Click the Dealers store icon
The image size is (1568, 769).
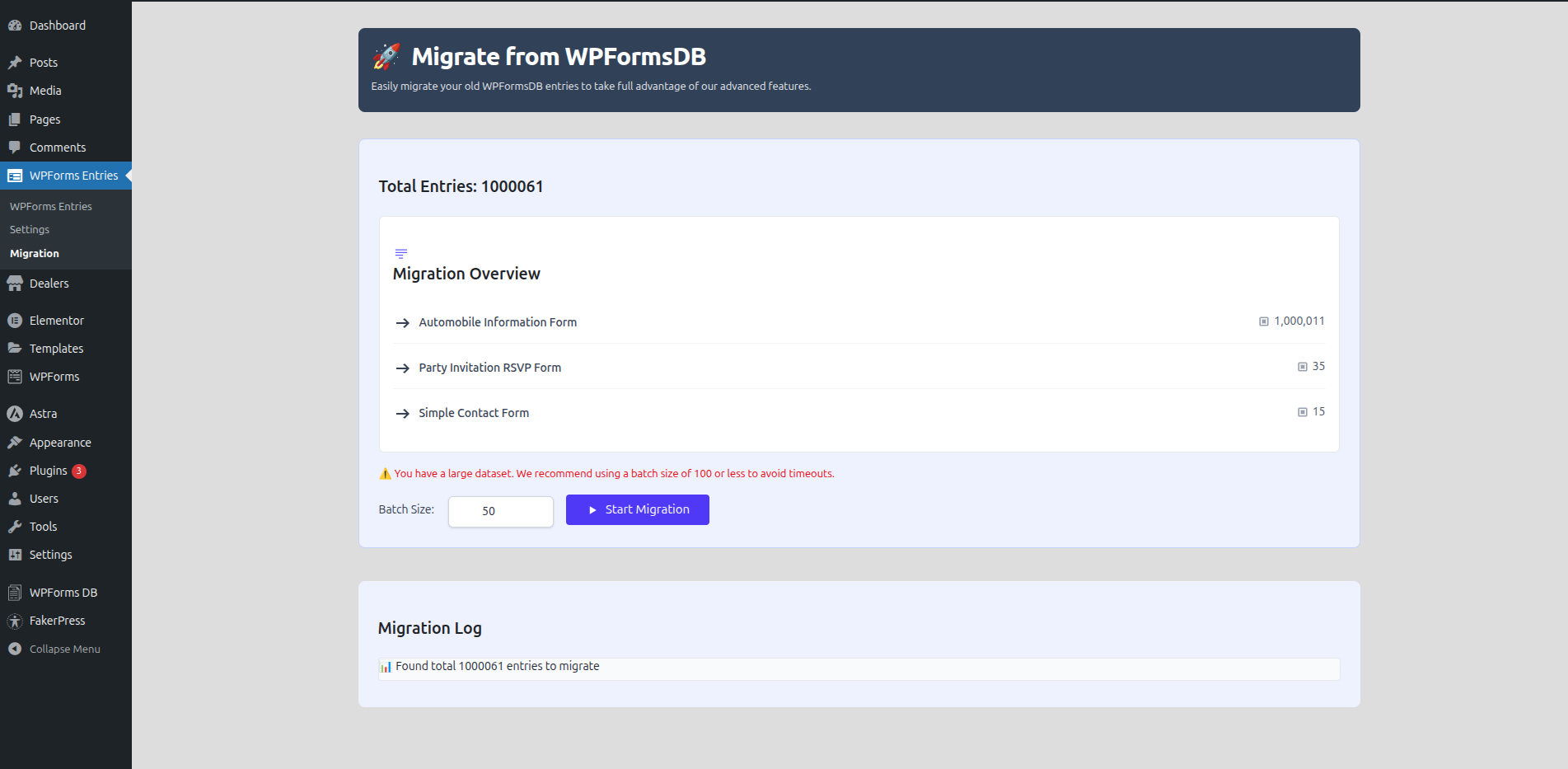(15, 284)
